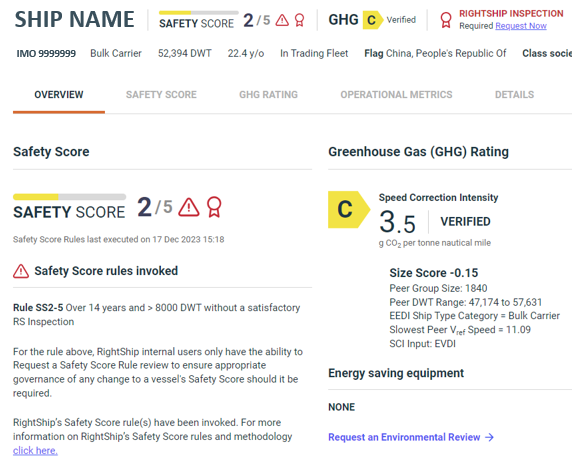The width and height of the screenshot is (582, 465).
Task: Open the Operational Metrics tab
Action: 396,95
